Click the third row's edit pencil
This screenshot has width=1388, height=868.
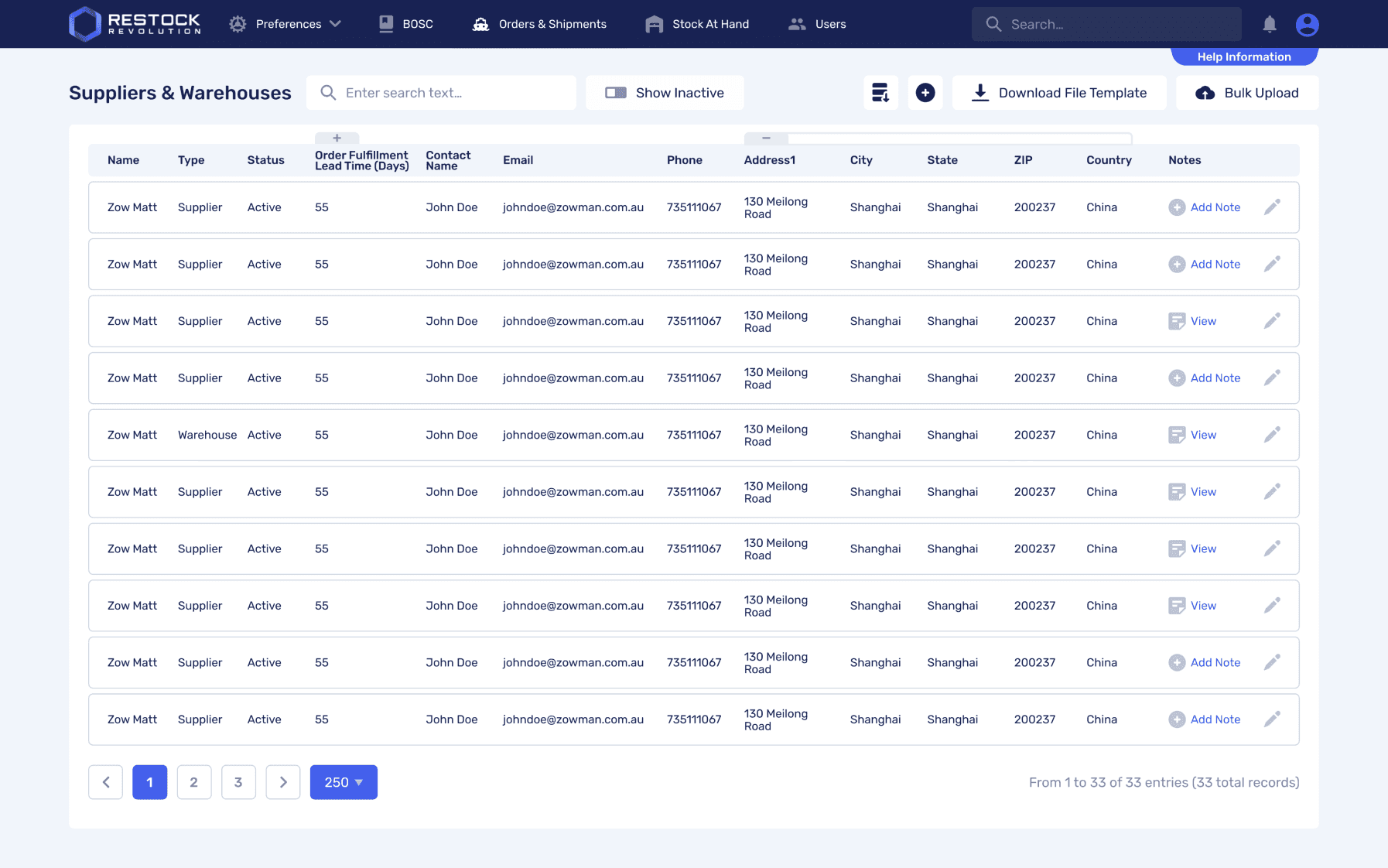click(1272, 321)
